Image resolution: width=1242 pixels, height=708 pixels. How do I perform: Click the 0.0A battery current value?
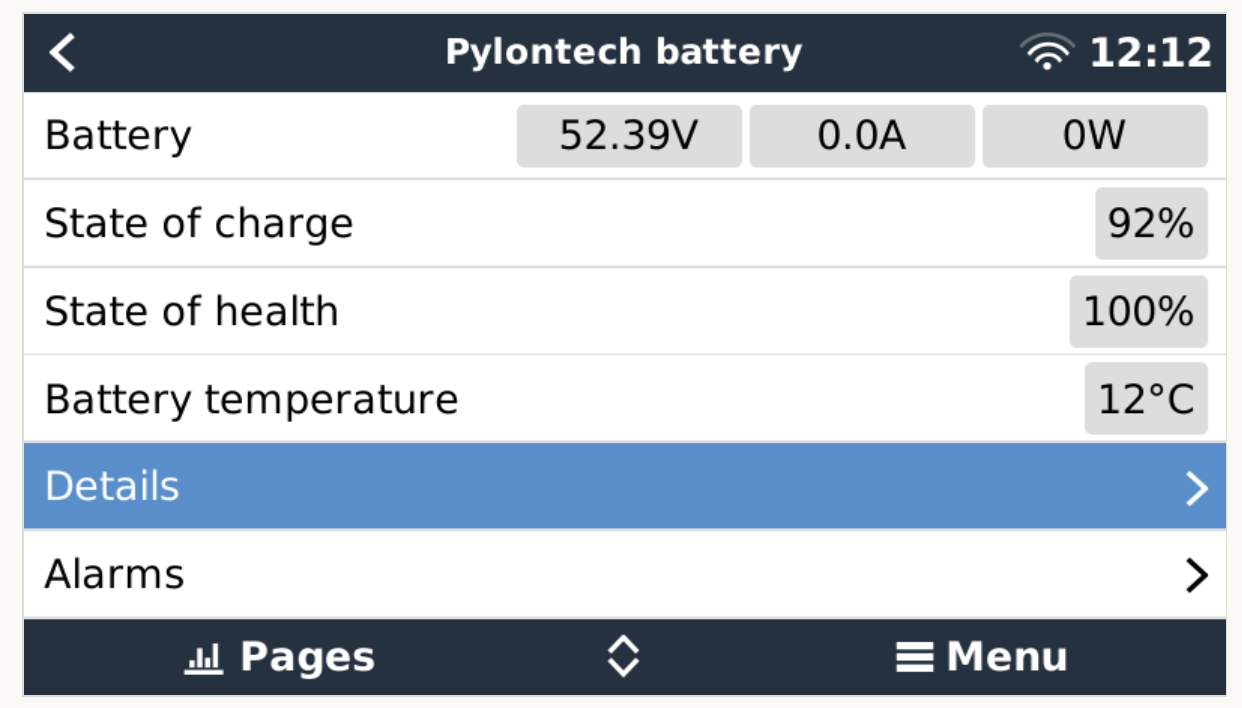pos(862,136)
